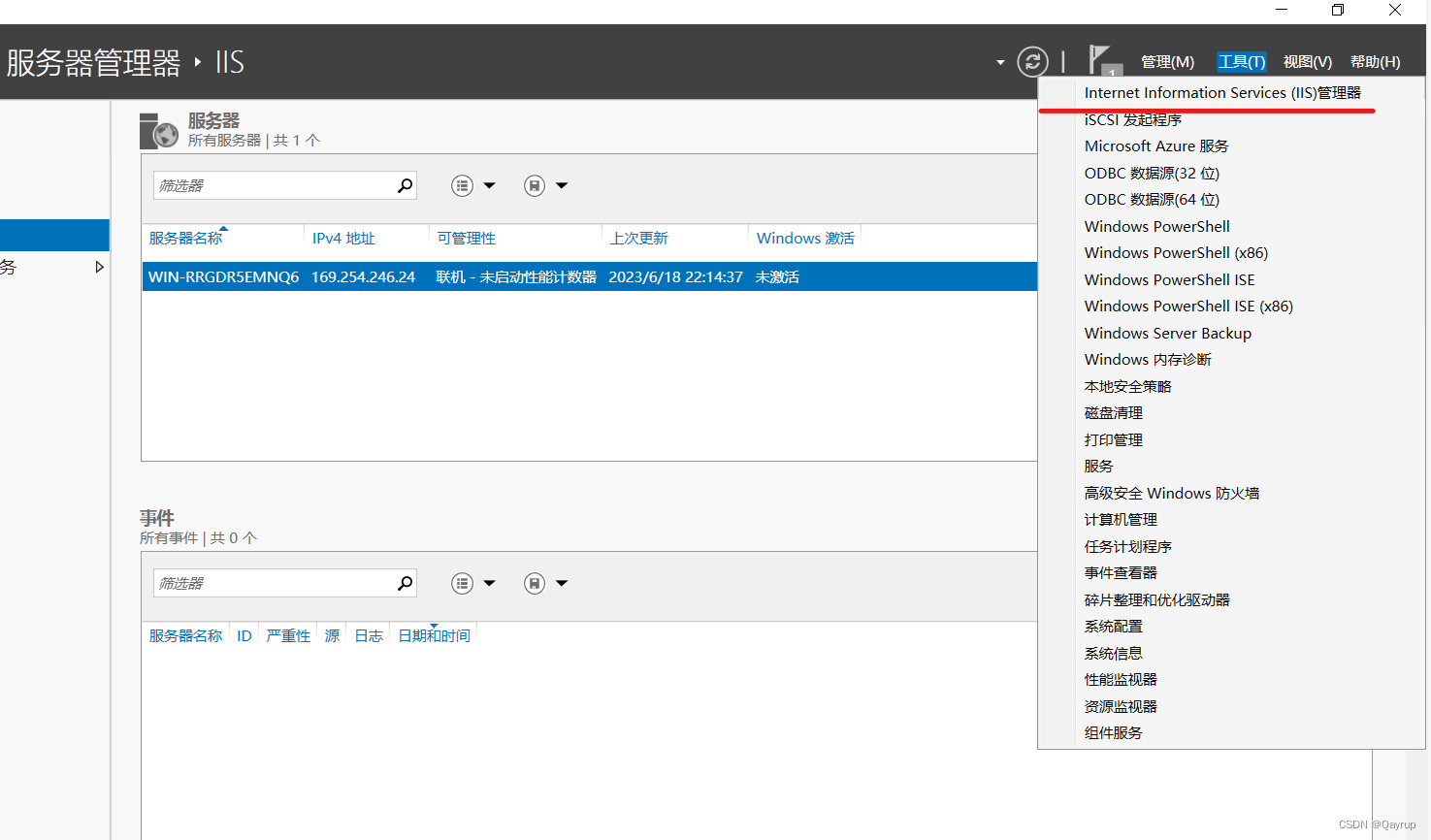The image size is (1431, 840).
Task: Sort events by 日志 column
Action: 369,635
